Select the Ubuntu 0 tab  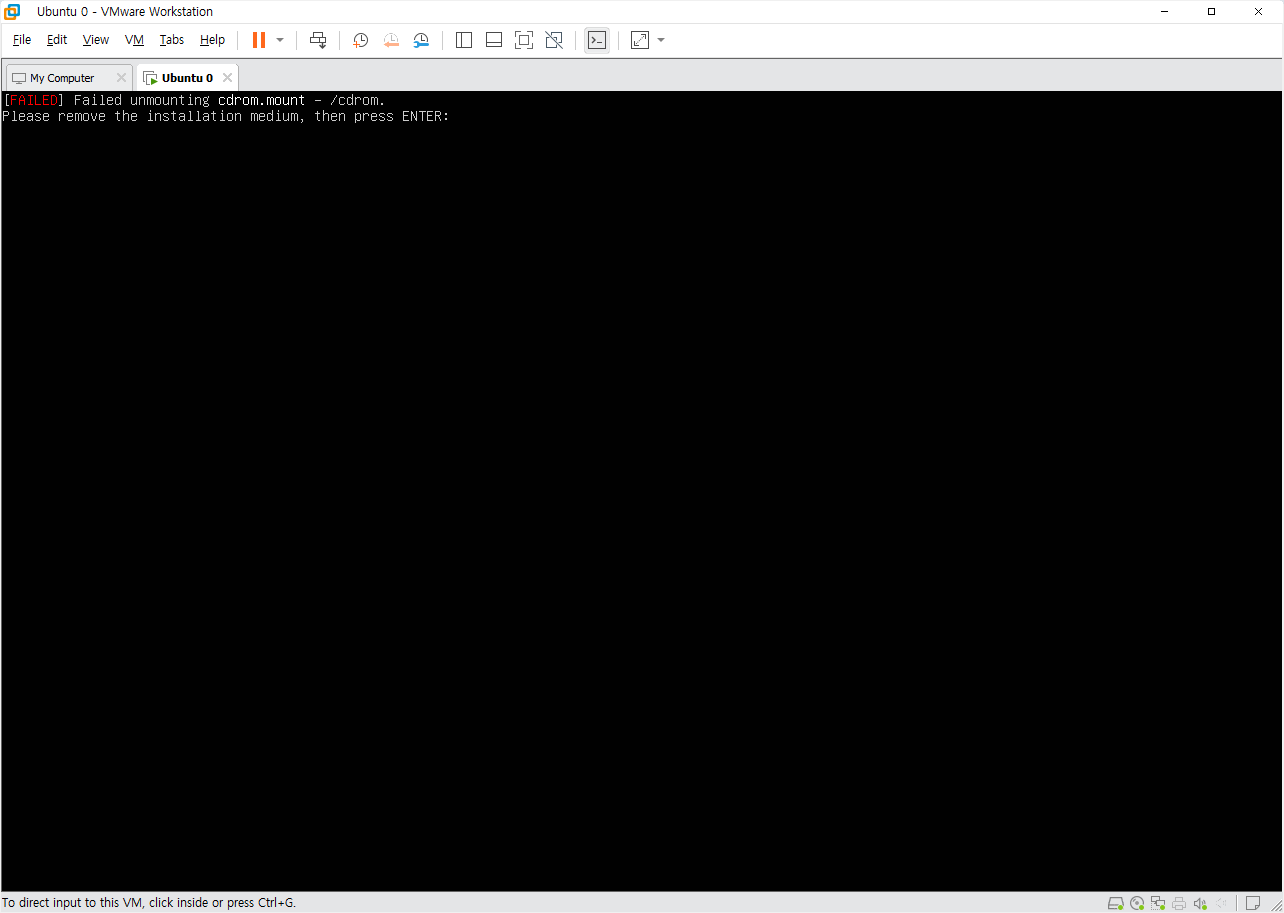coord(187,78)
